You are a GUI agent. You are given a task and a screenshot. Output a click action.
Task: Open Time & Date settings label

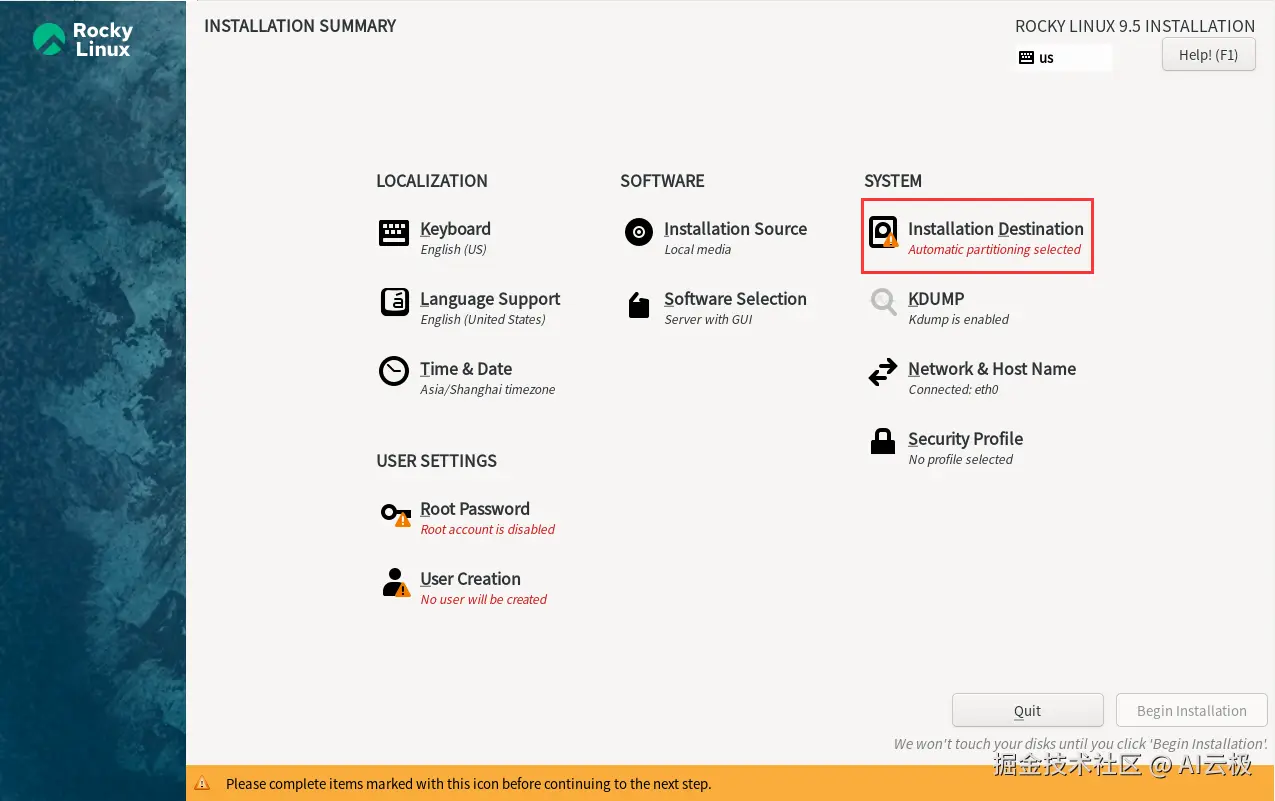click(x=466, y=369)
